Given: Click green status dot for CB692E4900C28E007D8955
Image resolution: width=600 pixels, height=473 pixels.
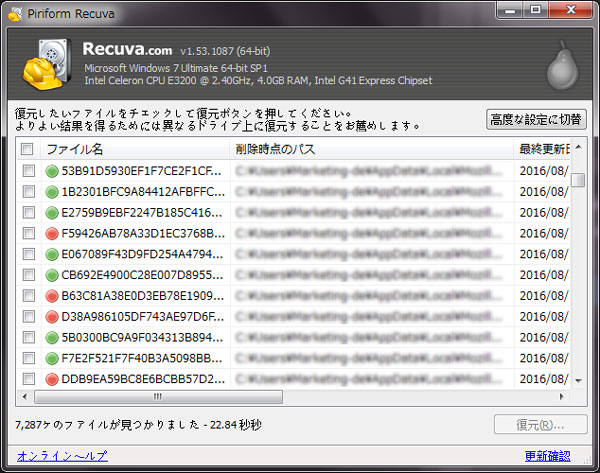Looking at the screenshot, I should pos(52,275).
